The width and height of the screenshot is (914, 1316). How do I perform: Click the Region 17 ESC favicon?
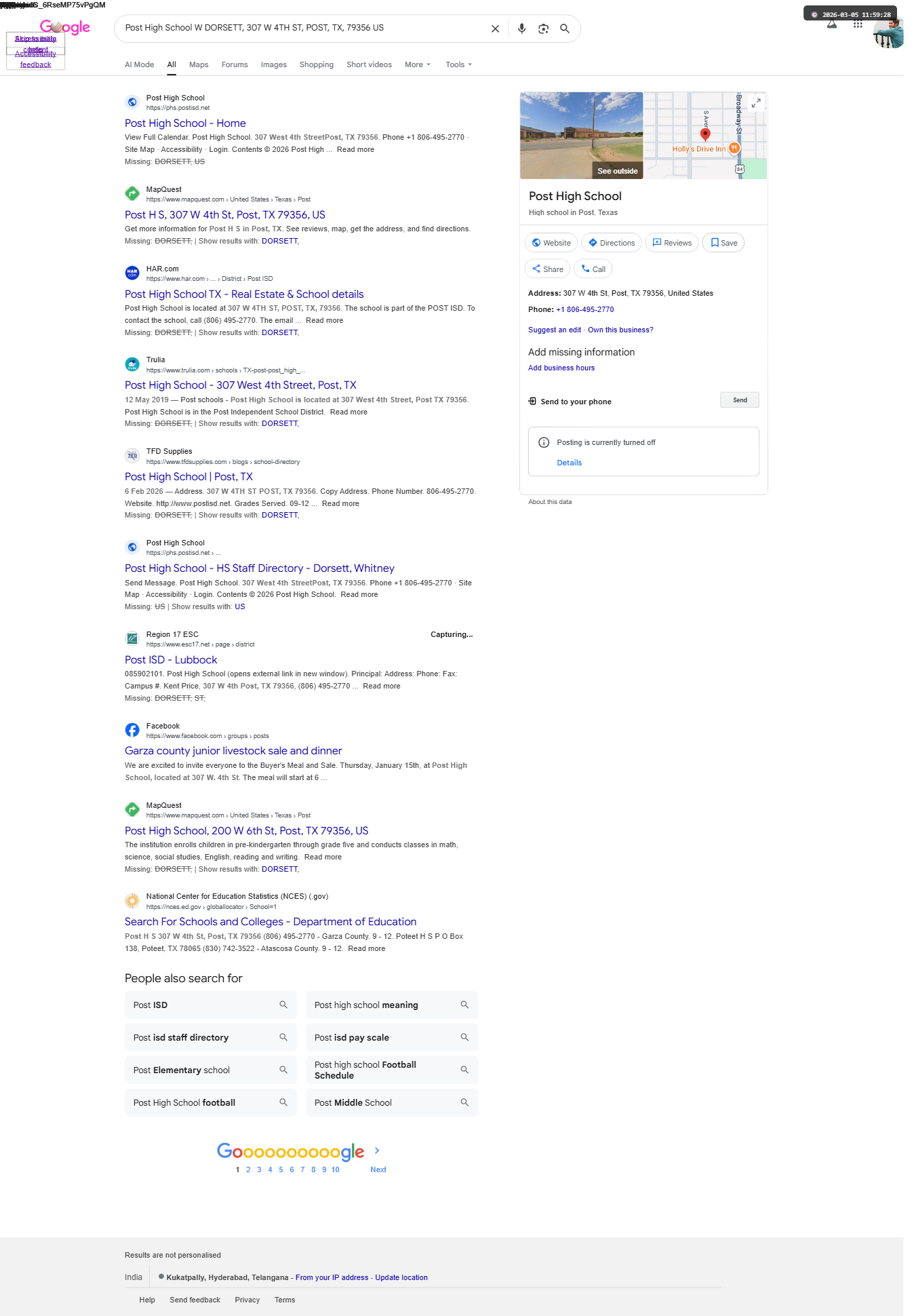point(132,638)
